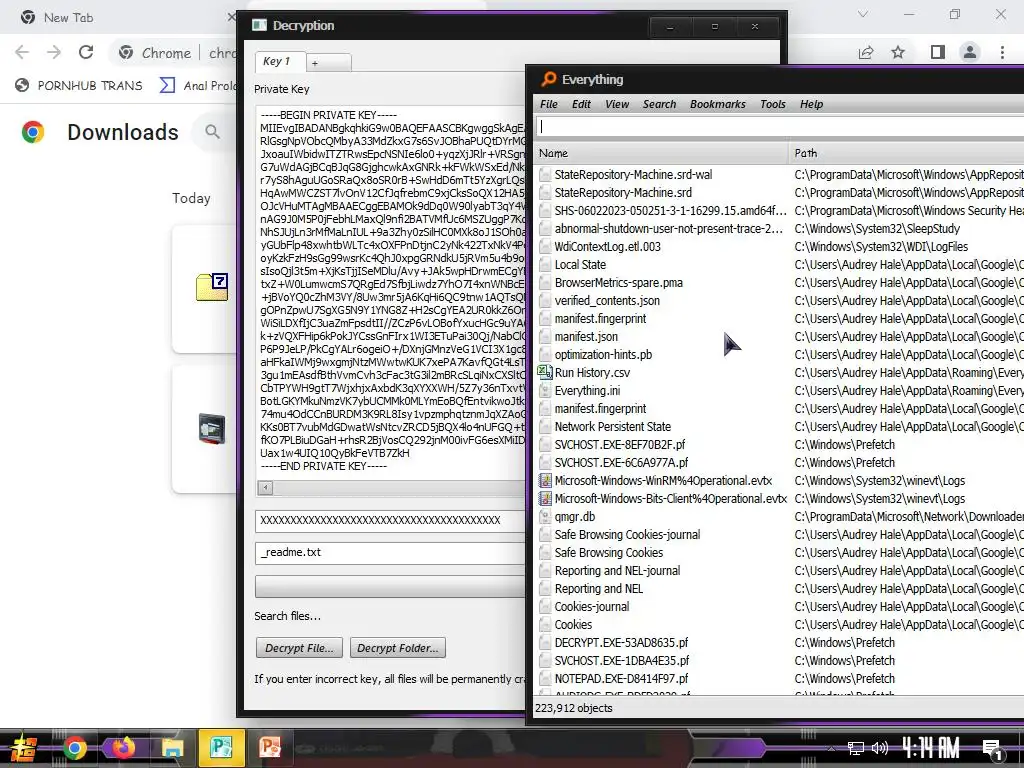Select SVCHOST.EXE-8EF70B2F.pf file
Image resolution: width=1024 pixels, height=768 pixels.
[620, 445]
